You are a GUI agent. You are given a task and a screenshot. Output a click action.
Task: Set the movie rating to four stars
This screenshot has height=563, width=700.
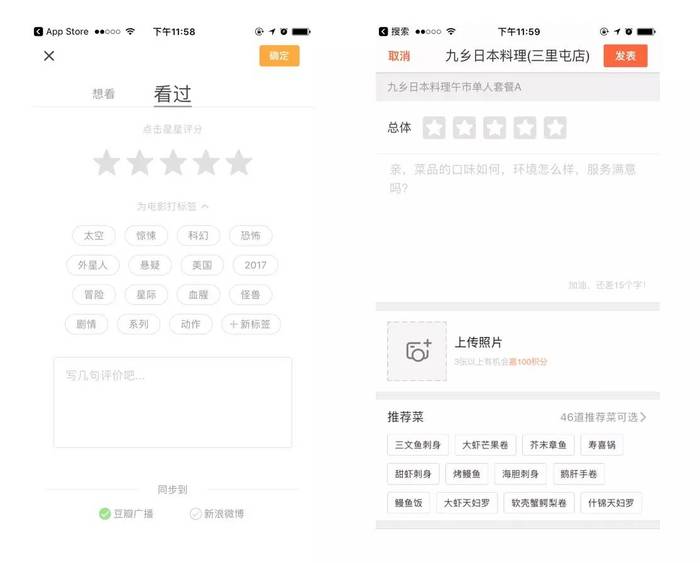coord(206,163)
